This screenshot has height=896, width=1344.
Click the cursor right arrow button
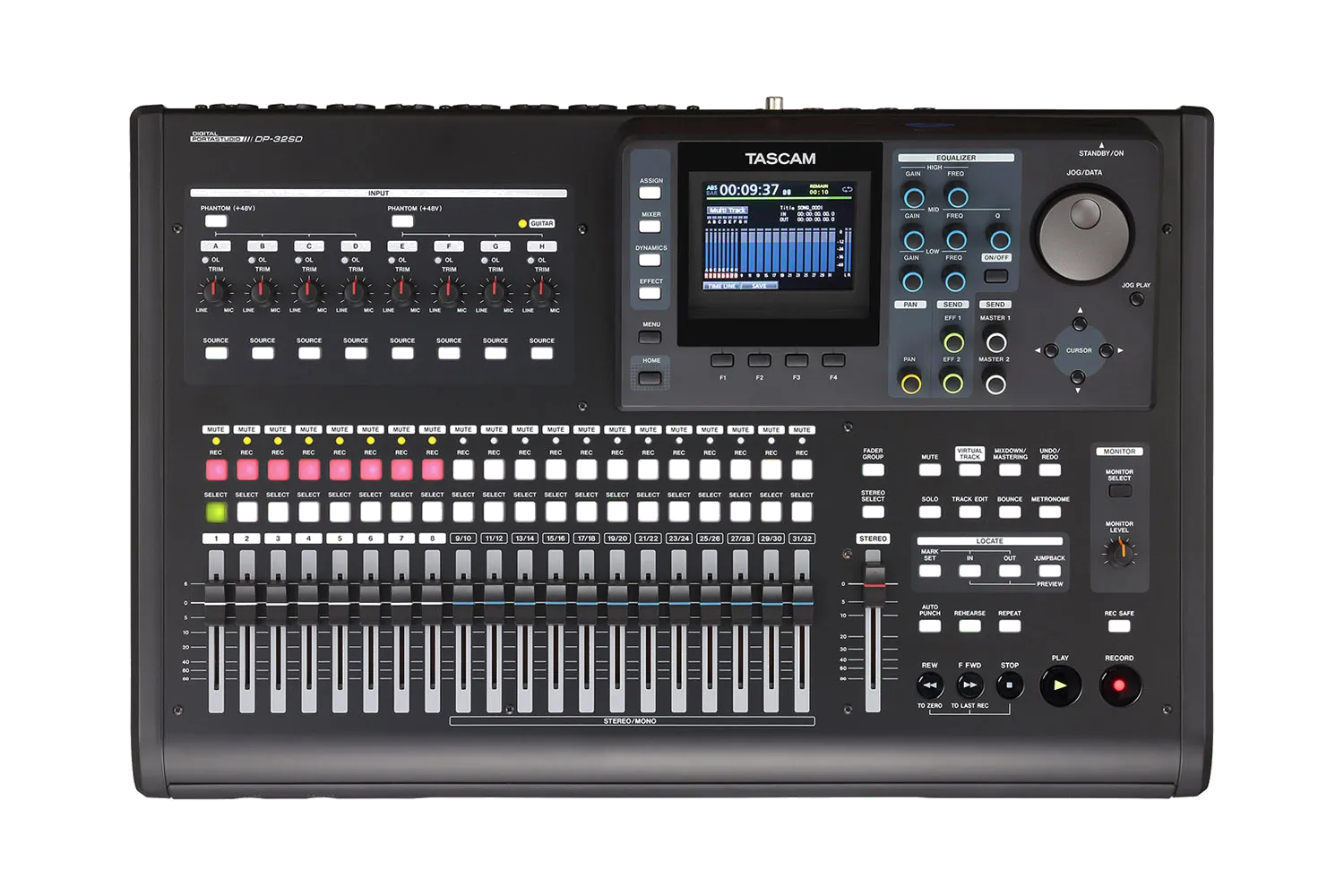coord(1107,350)
